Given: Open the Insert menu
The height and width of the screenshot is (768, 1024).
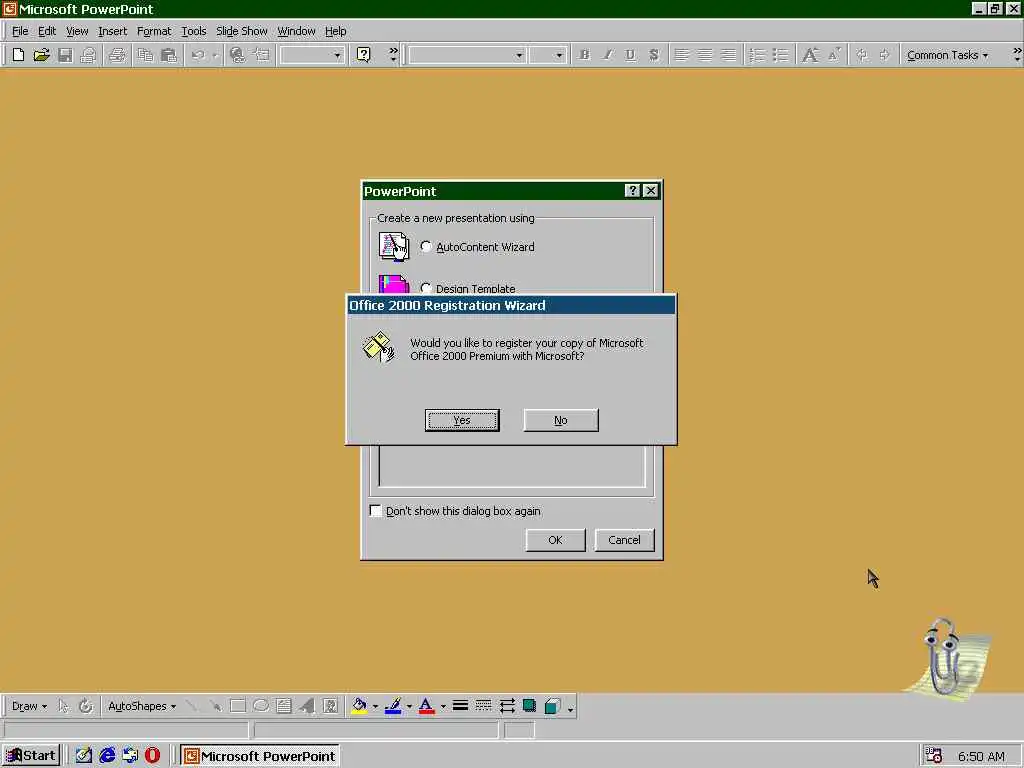Looking at the screenshot, I should coord(112,31).
